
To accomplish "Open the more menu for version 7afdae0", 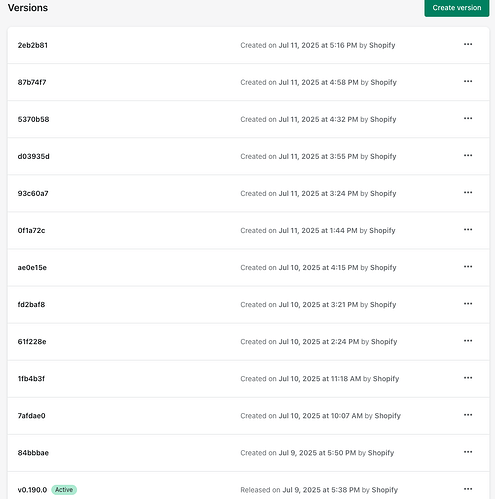I will pyautogui.click(x=468, y=415).
